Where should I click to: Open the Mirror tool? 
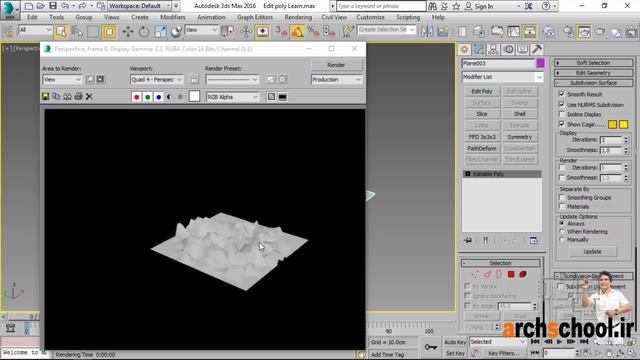click(427, 31)
